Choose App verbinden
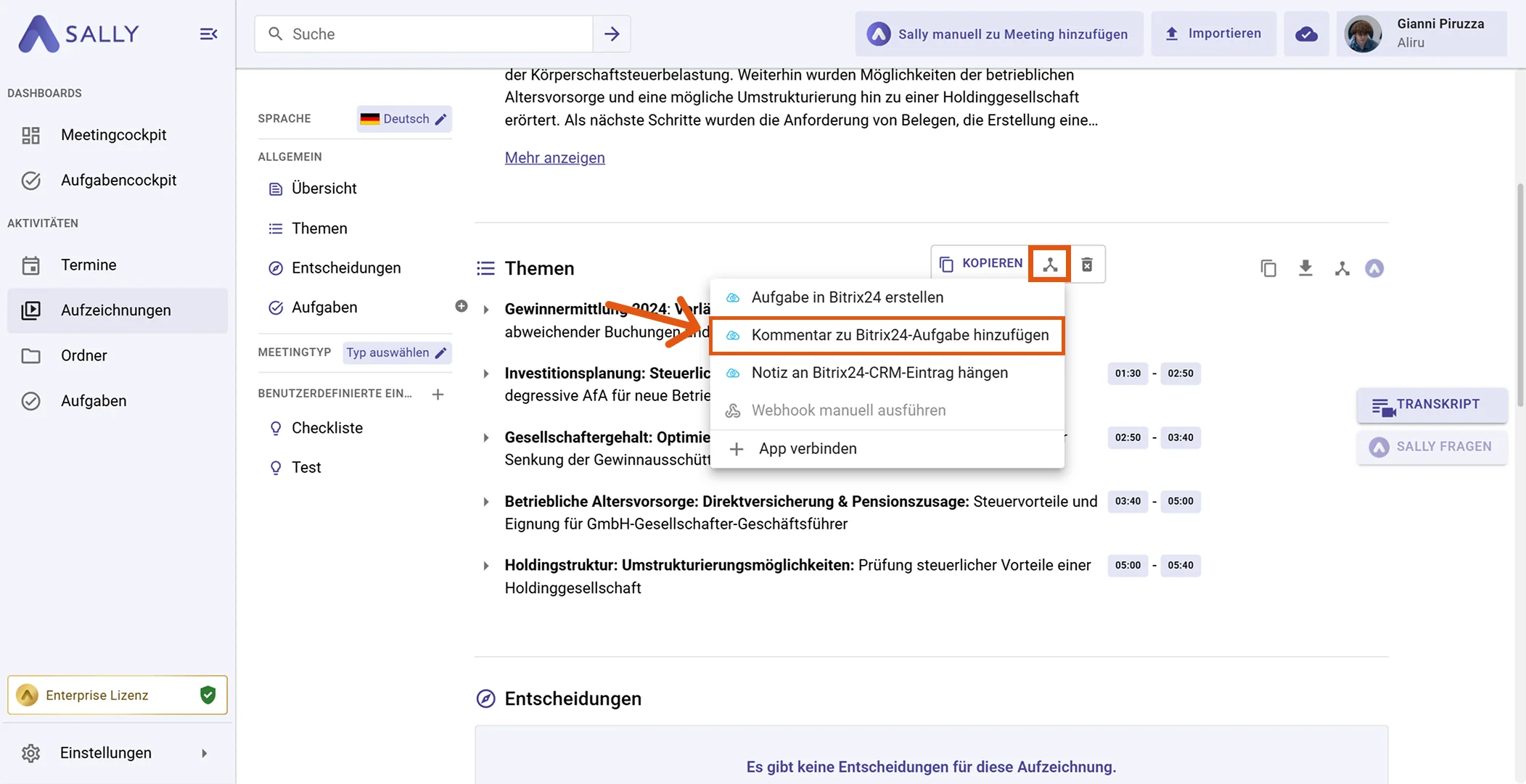This screenshot has height=784, width=1526. (x=887, y=449)
